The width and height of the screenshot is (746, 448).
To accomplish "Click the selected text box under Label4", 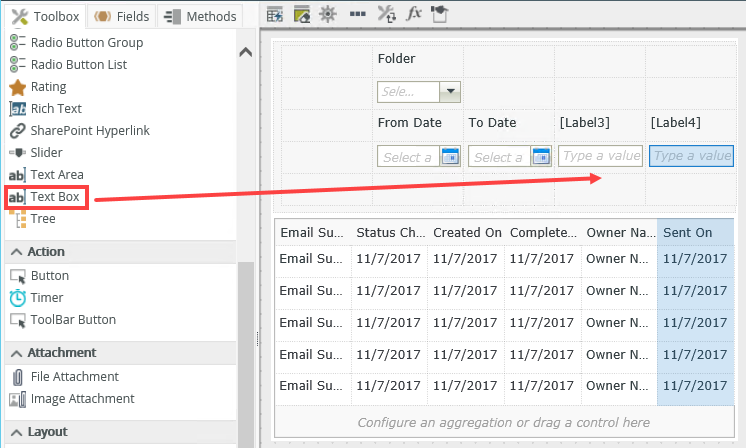I will [x=691, y=156].
